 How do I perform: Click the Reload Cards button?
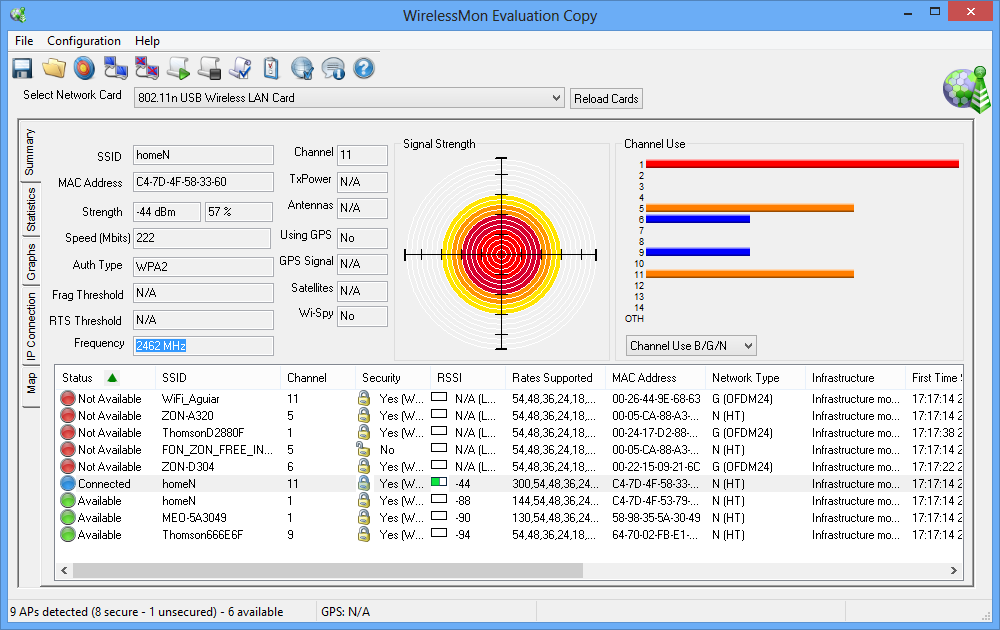pyautogui.click(x=606, y=99)
